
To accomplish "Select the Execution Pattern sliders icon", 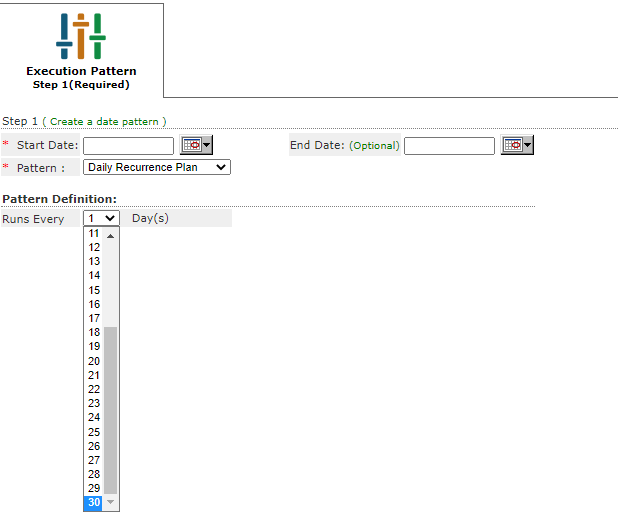I will pos(81,36).
